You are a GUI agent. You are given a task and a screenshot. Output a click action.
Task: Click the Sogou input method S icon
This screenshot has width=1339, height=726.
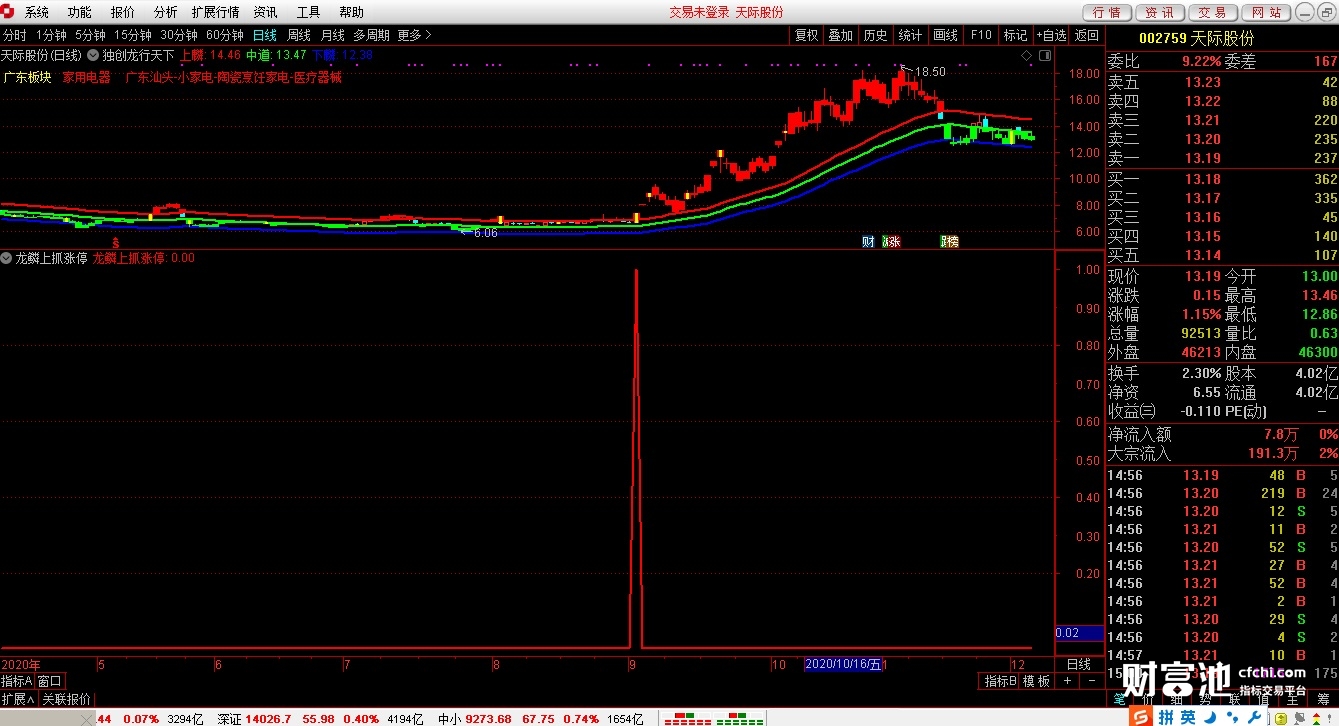pos(1141,717)
